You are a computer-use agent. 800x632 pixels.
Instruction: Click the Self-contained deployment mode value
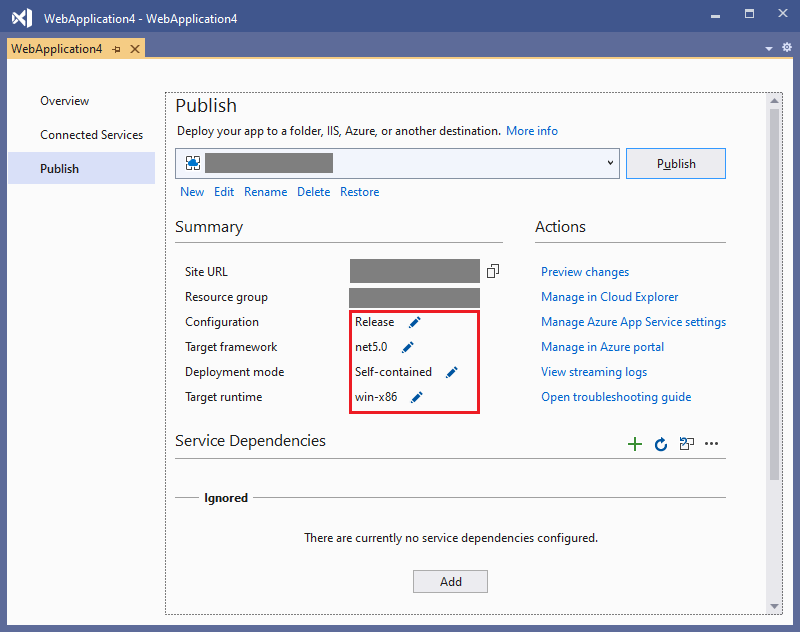393,372
